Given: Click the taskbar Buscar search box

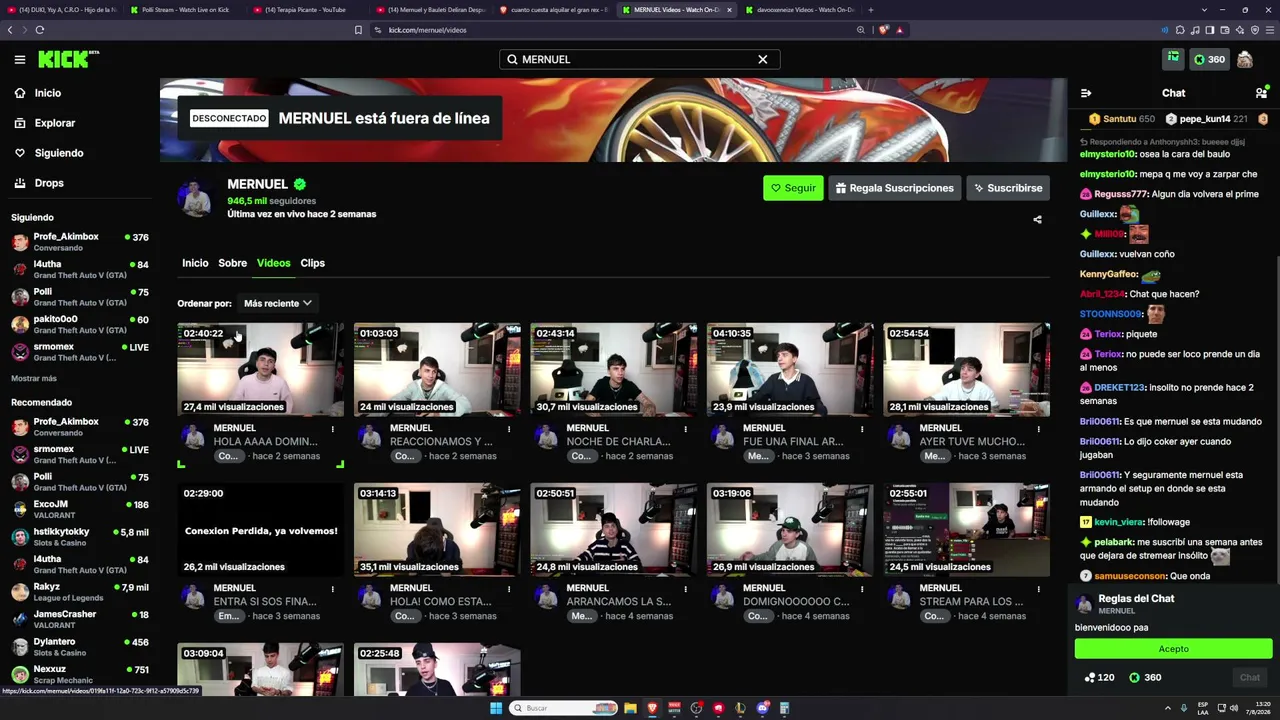Looking at the screenshot, I should (x=563, y=708).
